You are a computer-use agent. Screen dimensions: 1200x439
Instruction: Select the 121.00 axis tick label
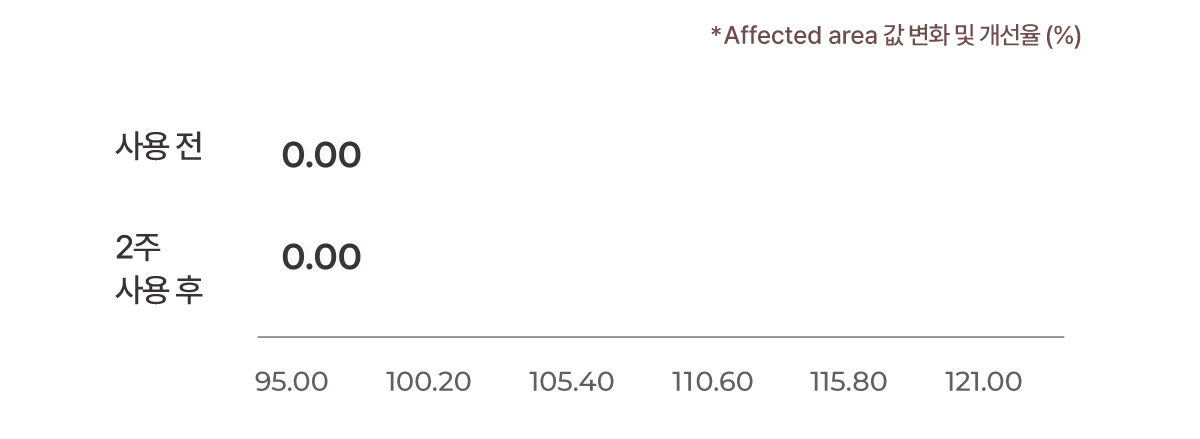tap(984, 382)
